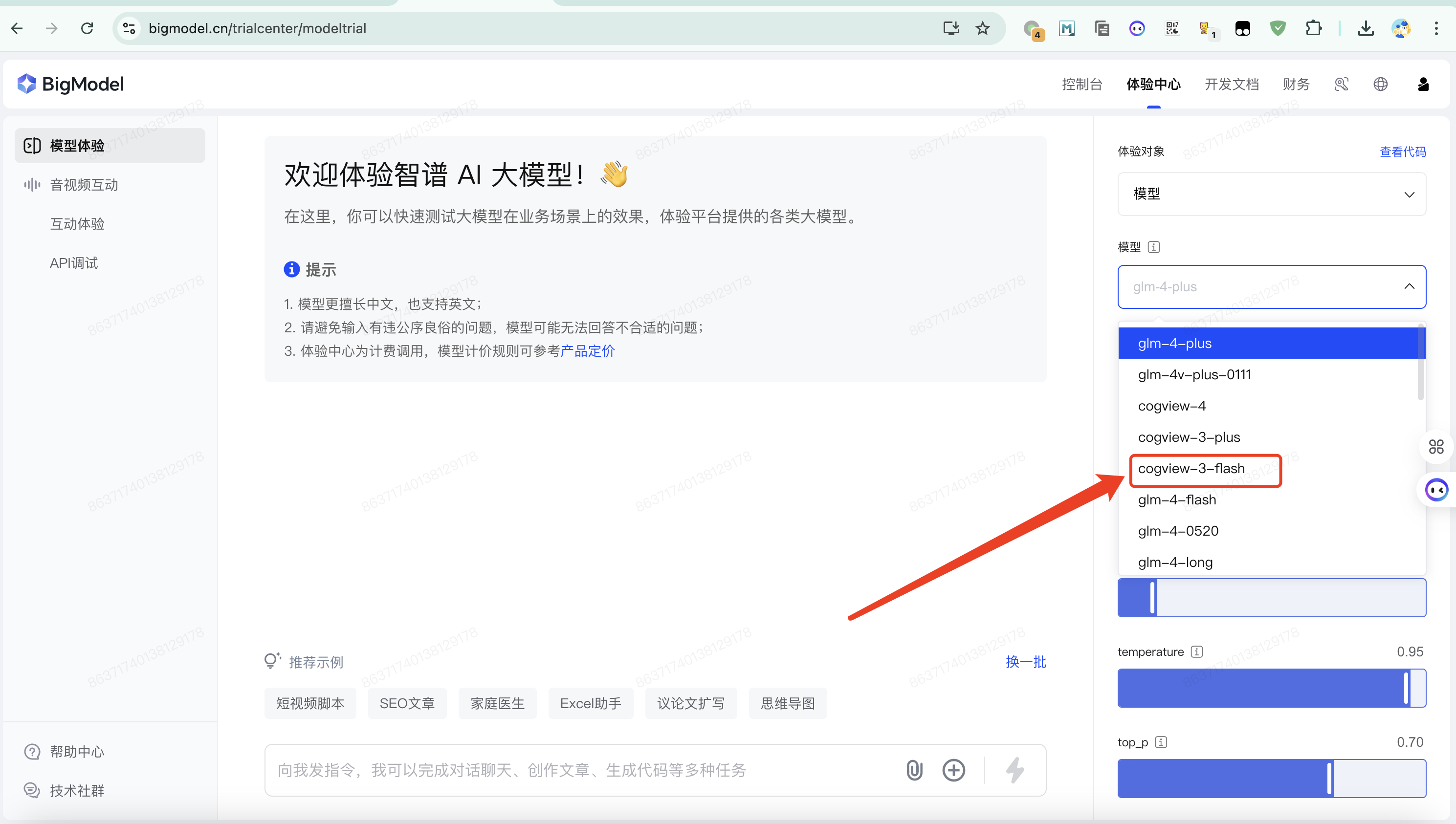
Task: Select glm-4v-plus-0111 option
Action: point(1269,374)
